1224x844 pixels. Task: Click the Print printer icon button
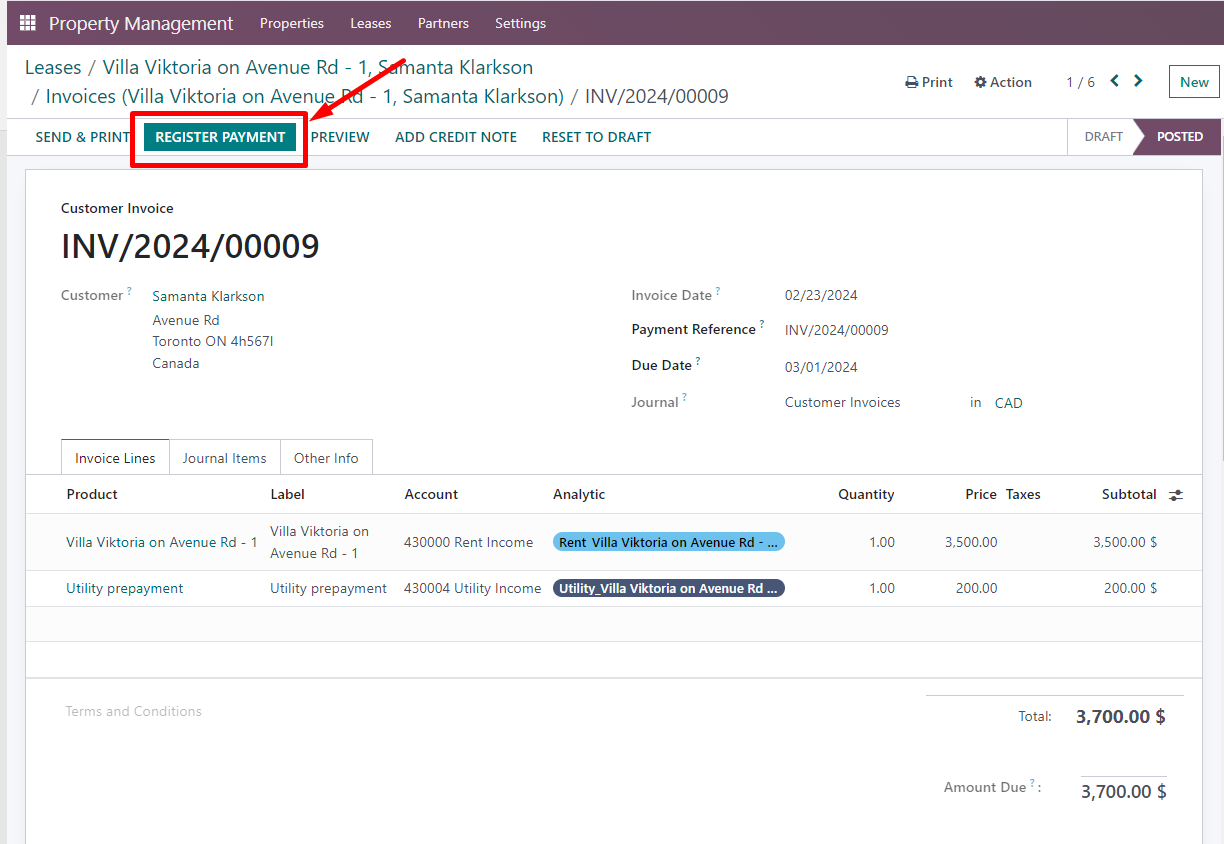point(929,82)
